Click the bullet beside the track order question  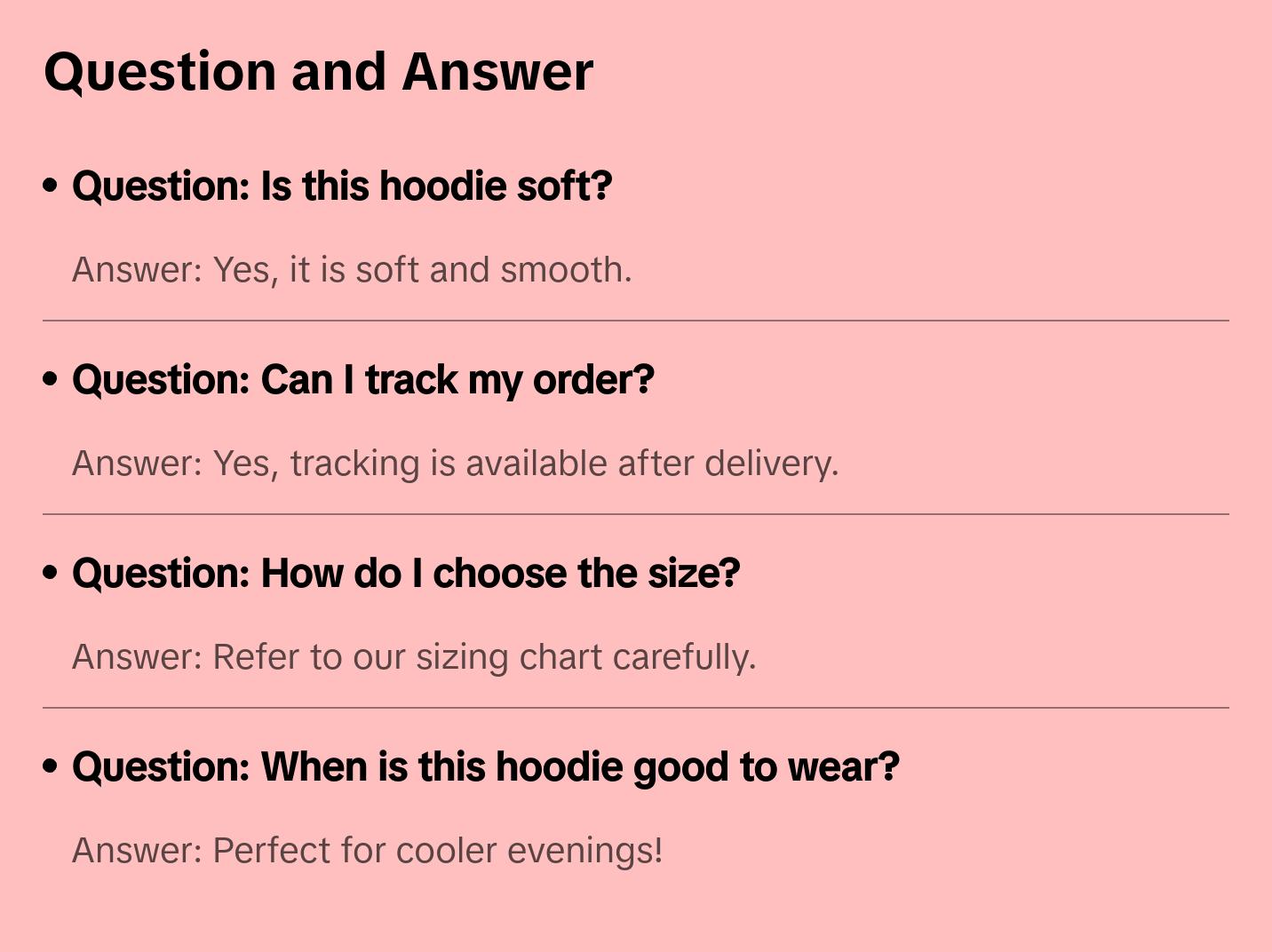(x=51, y=379)
